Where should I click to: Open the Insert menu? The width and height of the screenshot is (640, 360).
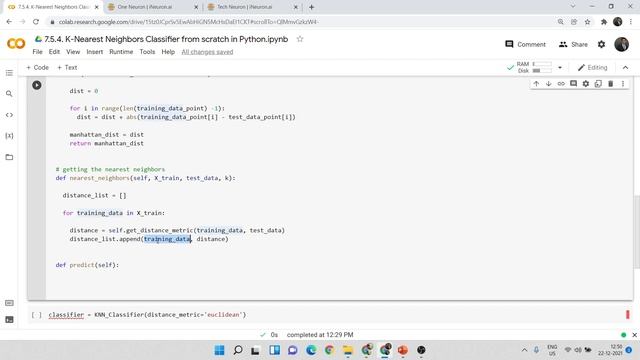click(95, 52)
